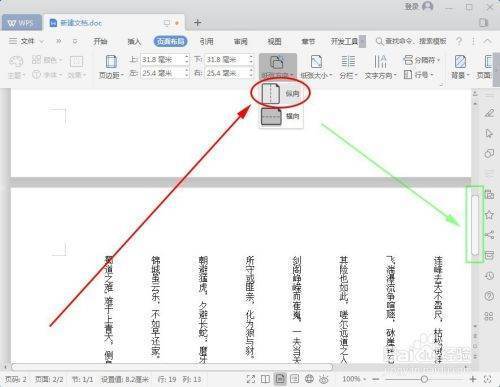This screenshot has height=387, width=500.
Task: Adjust the right margin stepper arrows
Action: (x=251, y=73)
